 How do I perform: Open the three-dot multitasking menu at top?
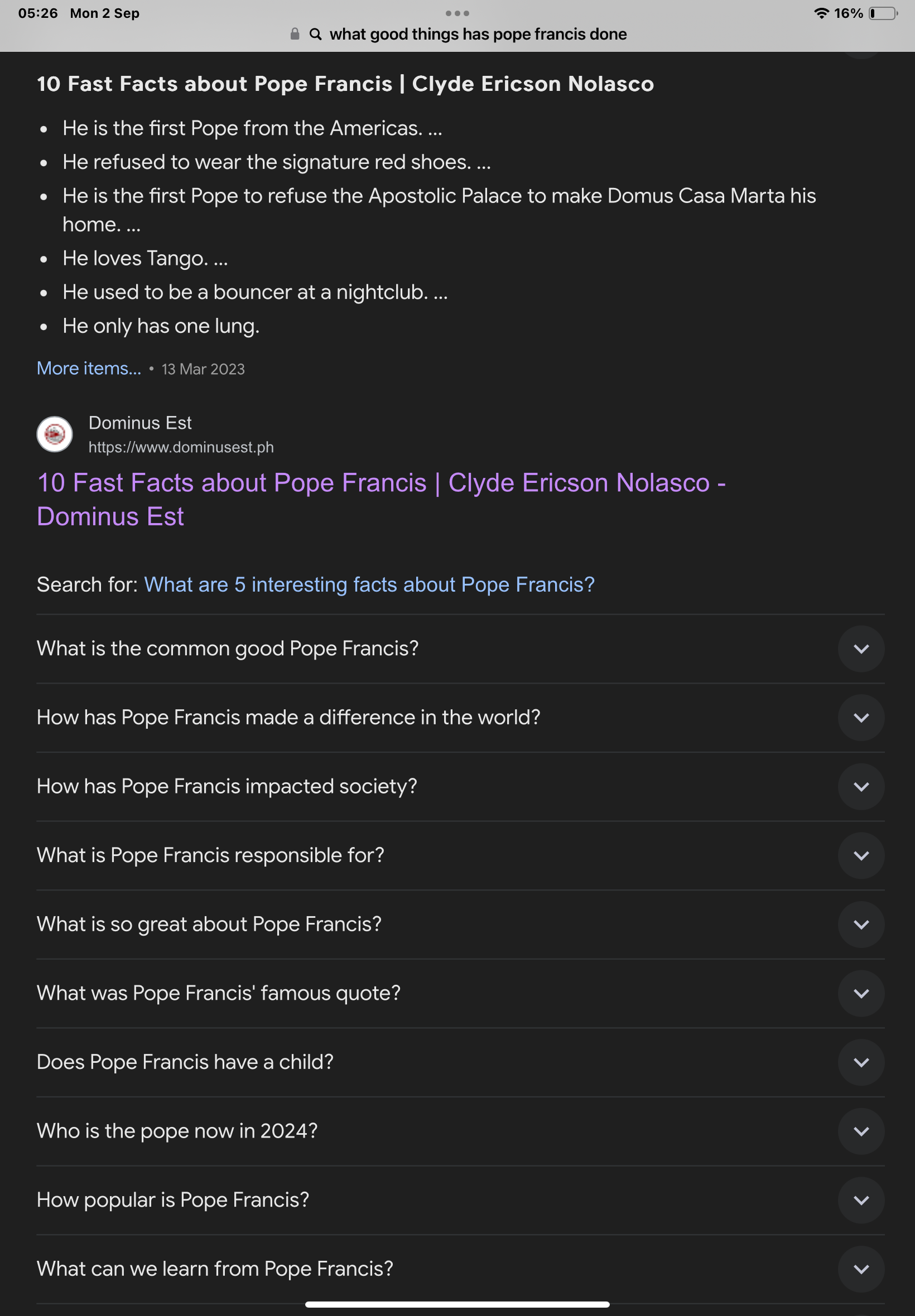[457, 13]
